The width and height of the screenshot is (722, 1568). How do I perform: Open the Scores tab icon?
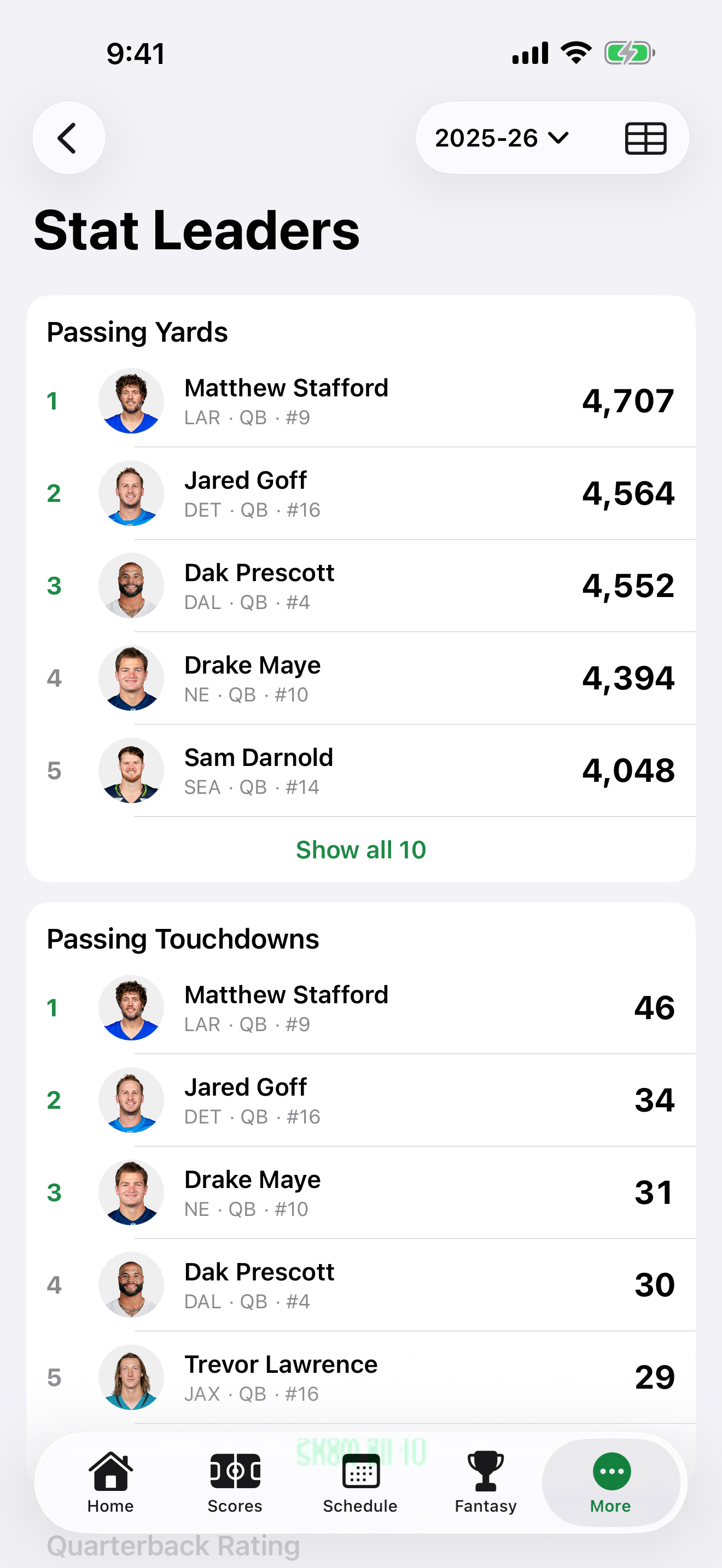coord(235,1471)
